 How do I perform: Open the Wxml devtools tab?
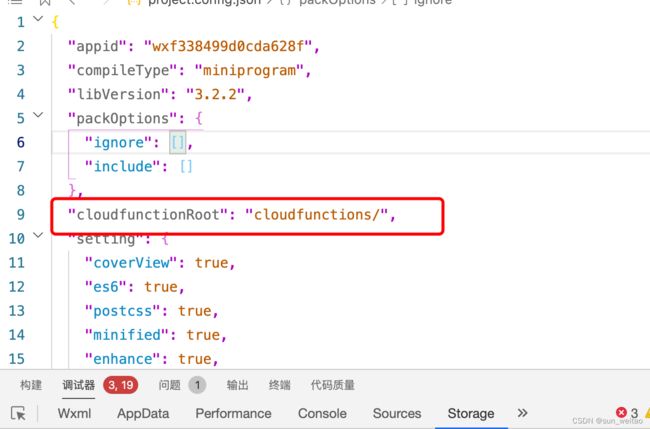[x=74, y=413]
